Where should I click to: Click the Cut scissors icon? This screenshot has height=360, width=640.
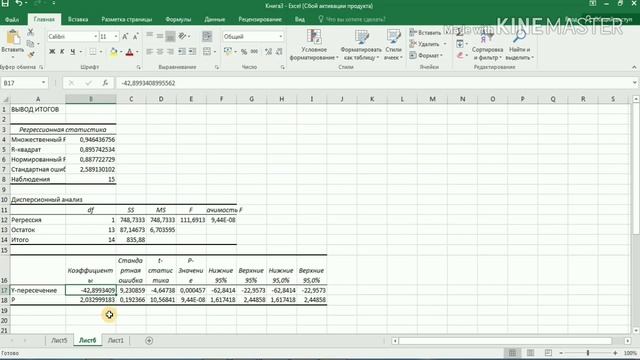(x=31, y=32)
